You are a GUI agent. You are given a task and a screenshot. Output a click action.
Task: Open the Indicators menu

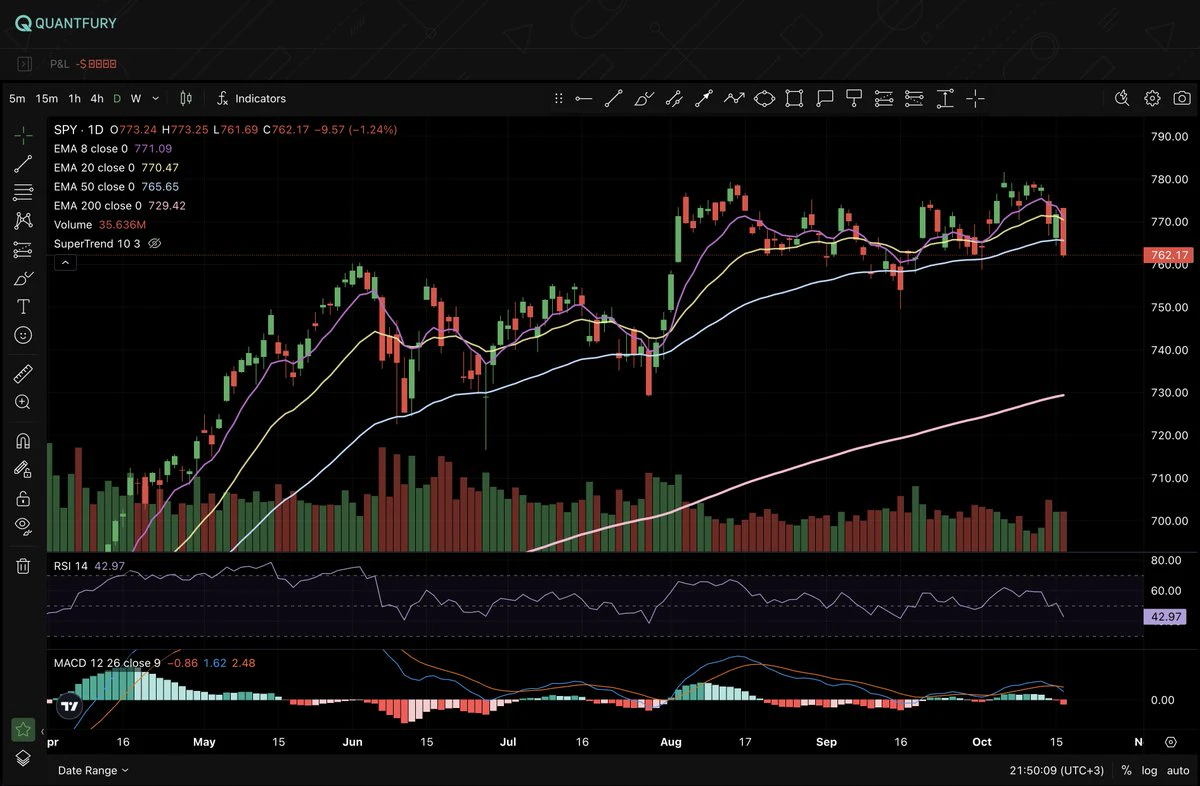[252, 98]
